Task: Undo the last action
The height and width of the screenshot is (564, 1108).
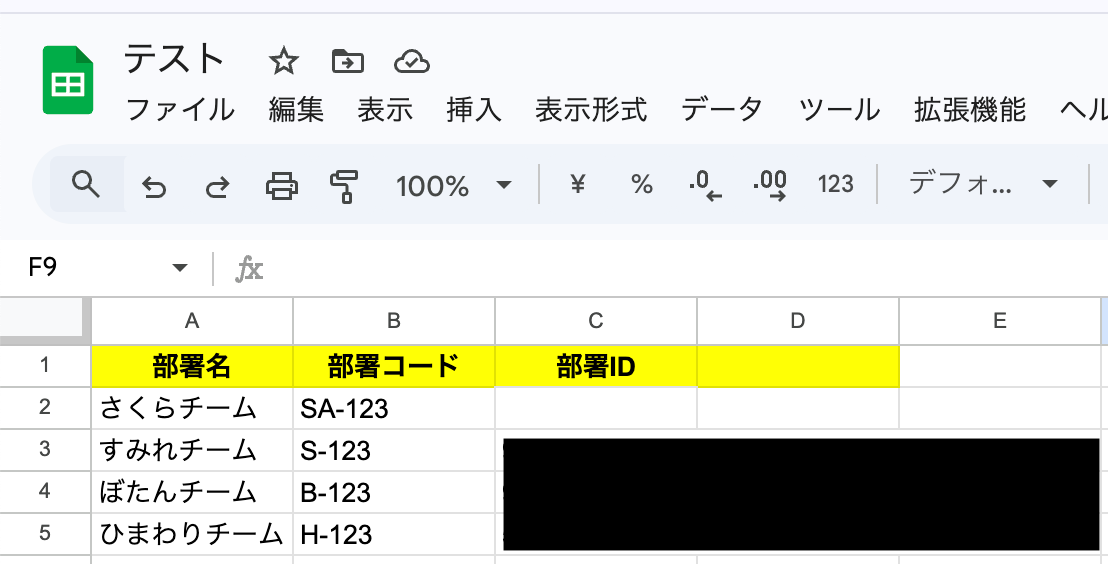Action: [x=153, y=187]
